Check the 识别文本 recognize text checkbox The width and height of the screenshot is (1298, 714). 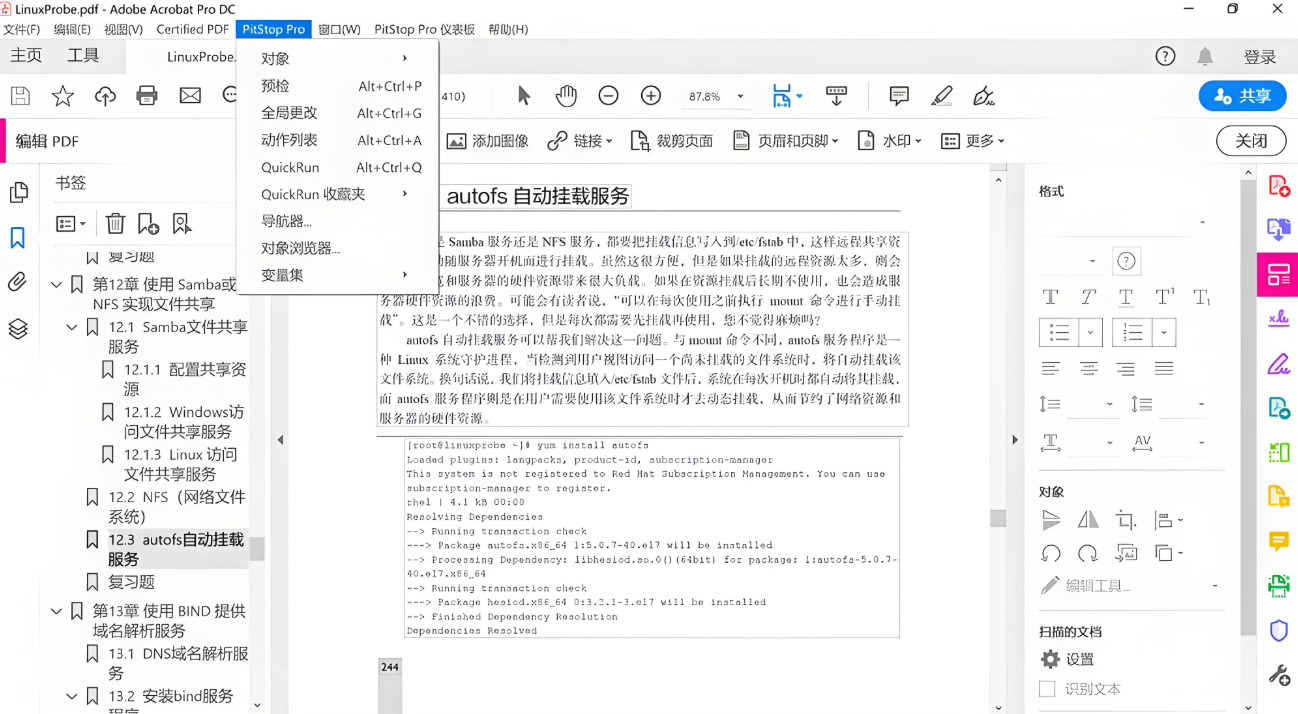pos(1047,688)
